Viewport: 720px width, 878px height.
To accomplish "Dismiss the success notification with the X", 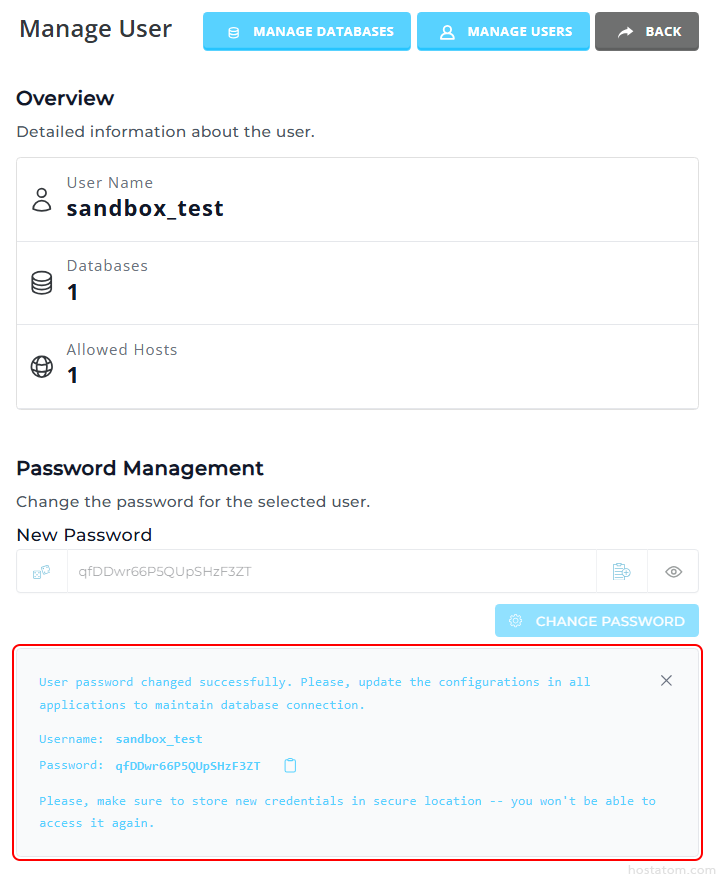I will [666, 681].
